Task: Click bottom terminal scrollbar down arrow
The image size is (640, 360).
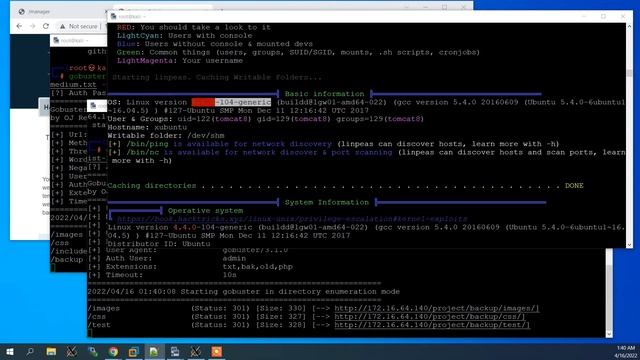Action: (x=609, y=334)
